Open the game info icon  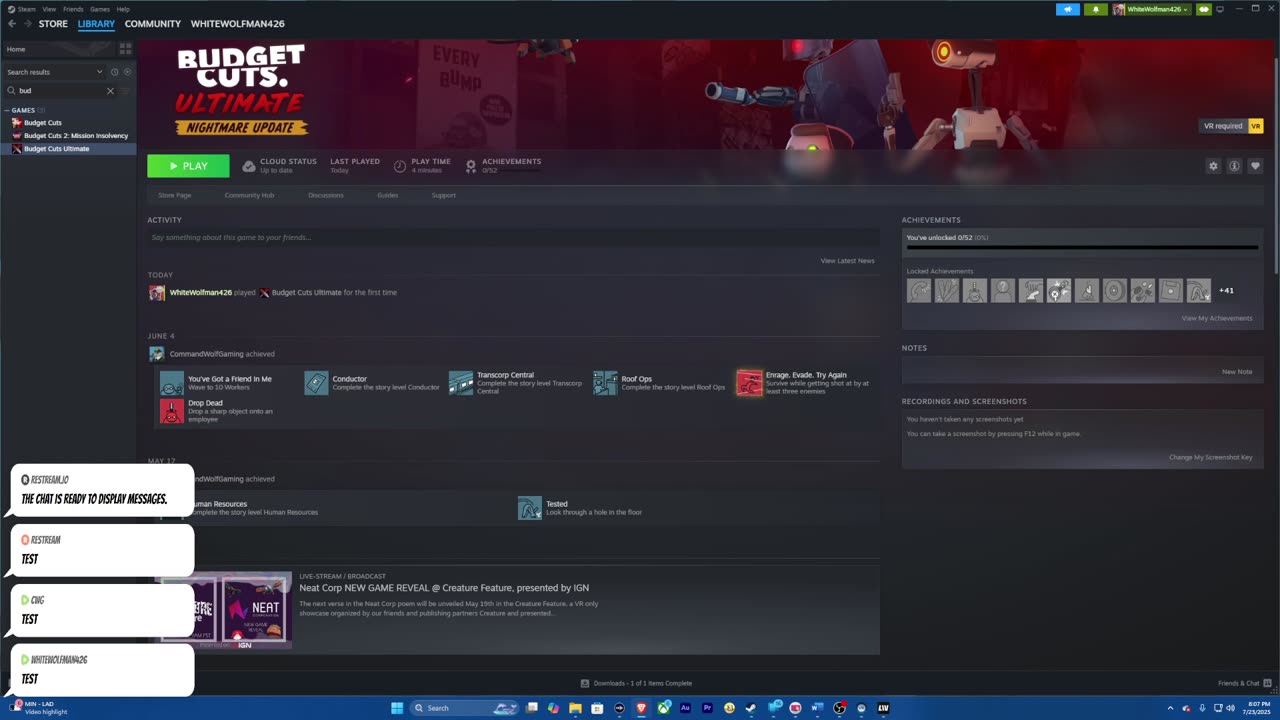1234,166
